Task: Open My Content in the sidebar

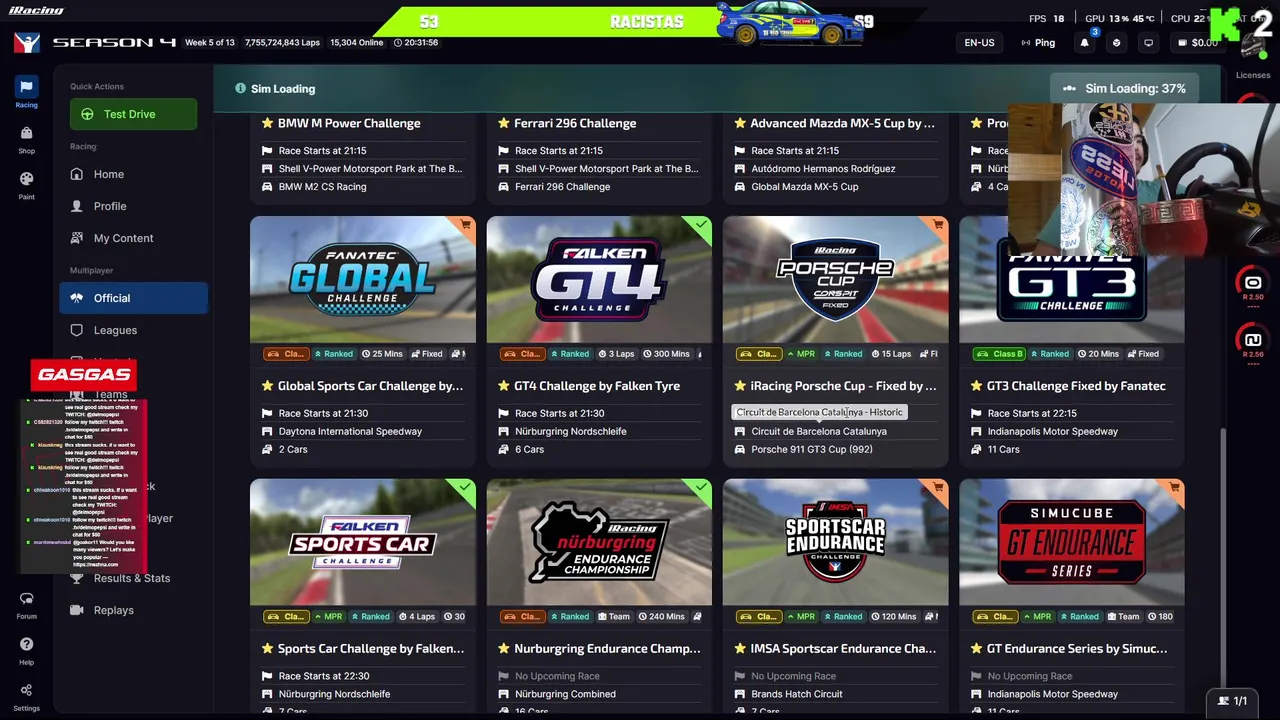Action: click(x=123, y=238)
